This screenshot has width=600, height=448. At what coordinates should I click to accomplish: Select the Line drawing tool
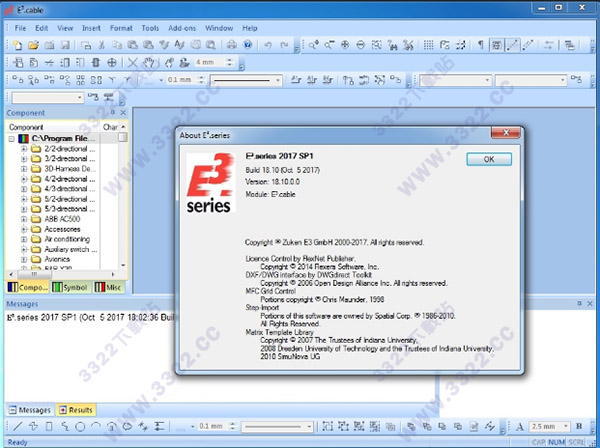point(17,426)
